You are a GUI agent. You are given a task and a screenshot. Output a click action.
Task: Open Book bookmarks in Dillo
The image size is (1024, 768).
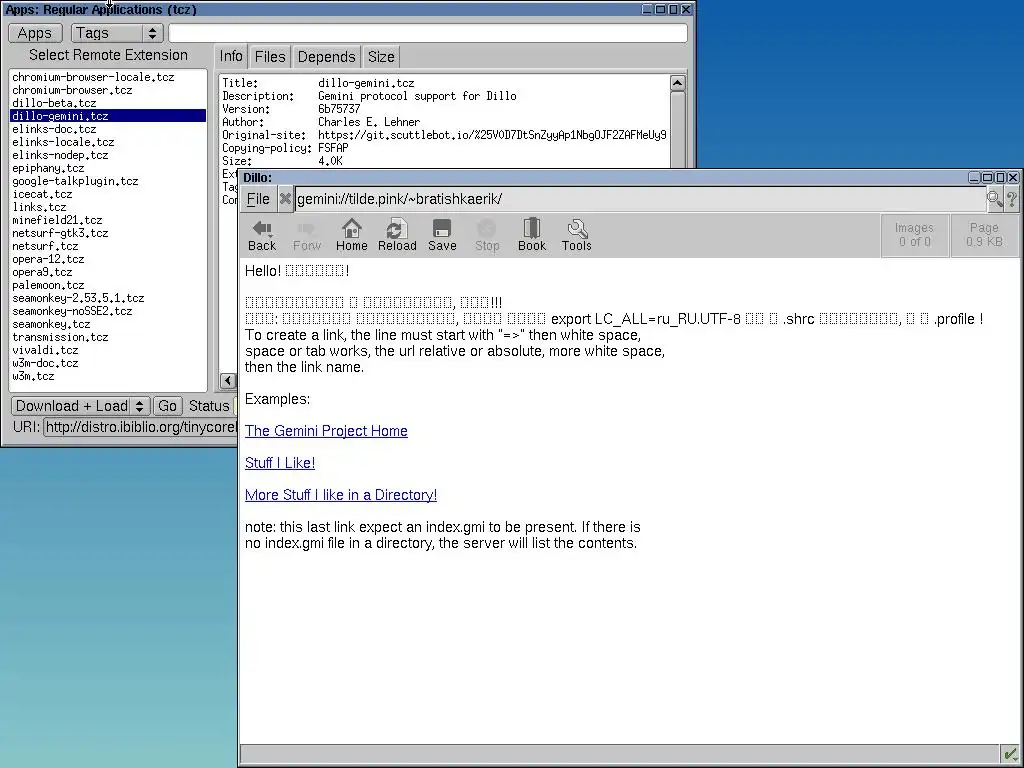tap(532, 235)
